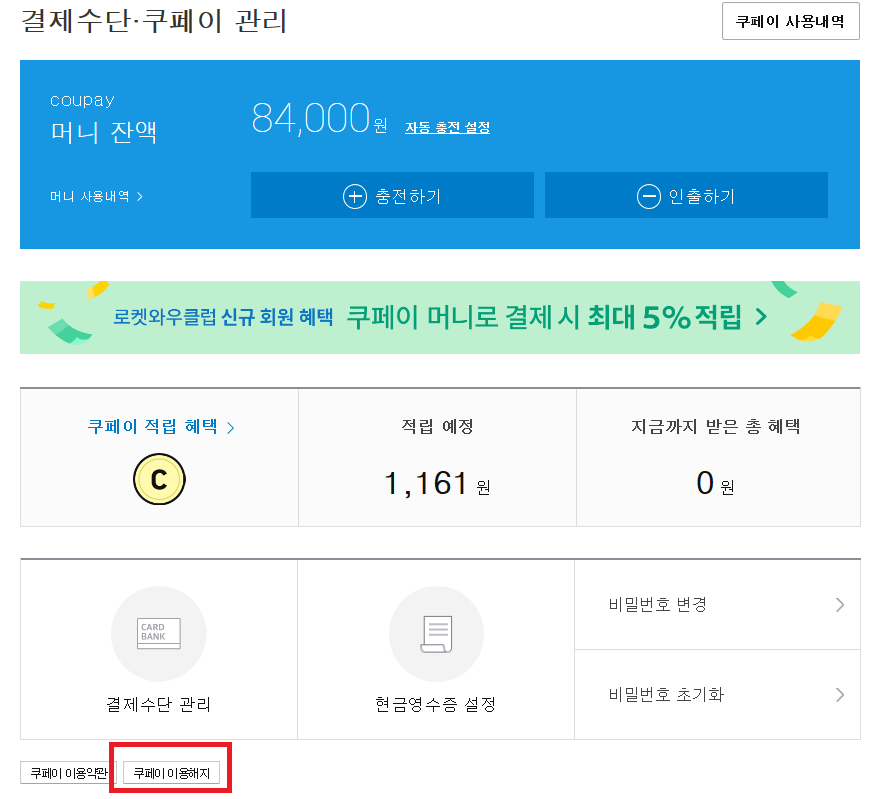Click the chevron on 비밀번호 초기화
Viewport: 871px width, 799px height.
[x=840, y=695]
